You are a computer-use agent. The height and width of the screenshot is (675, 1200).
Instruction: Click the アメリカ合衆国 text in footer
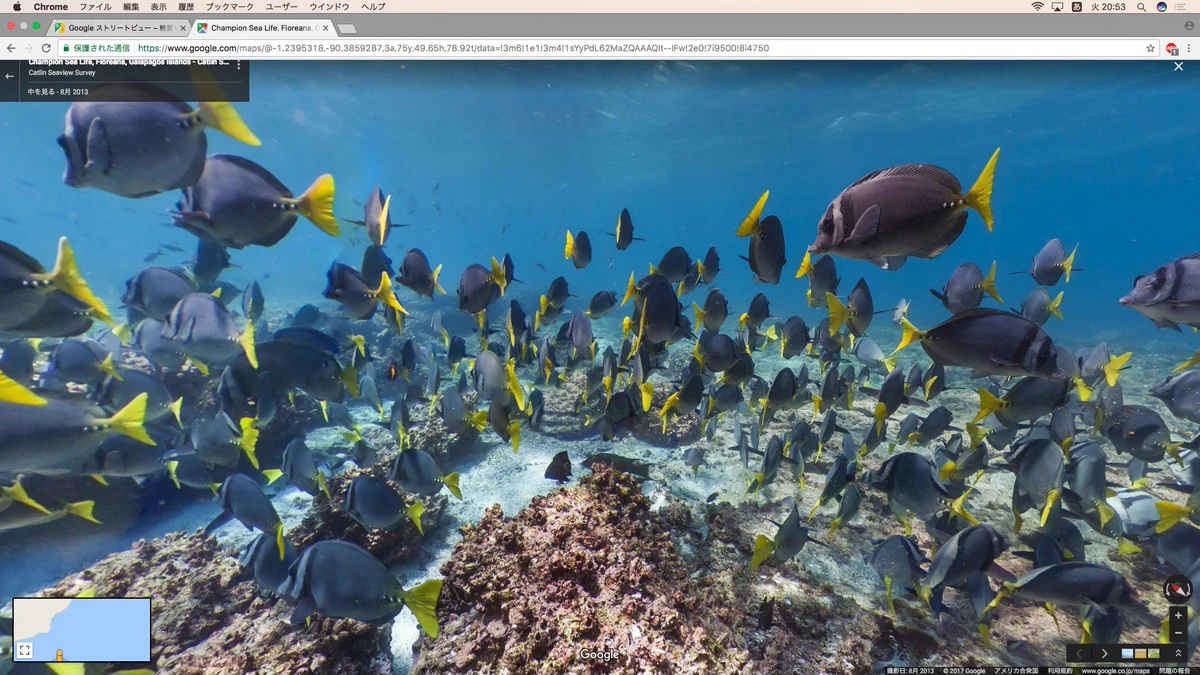(x=1015, y=670)
